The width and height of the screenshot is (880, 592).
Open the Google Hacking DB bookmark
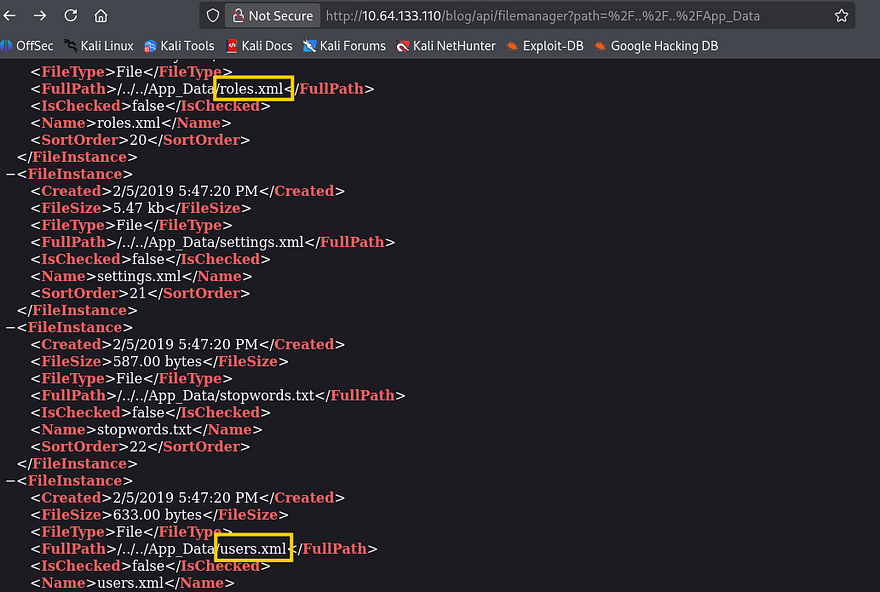pos(655,46)
